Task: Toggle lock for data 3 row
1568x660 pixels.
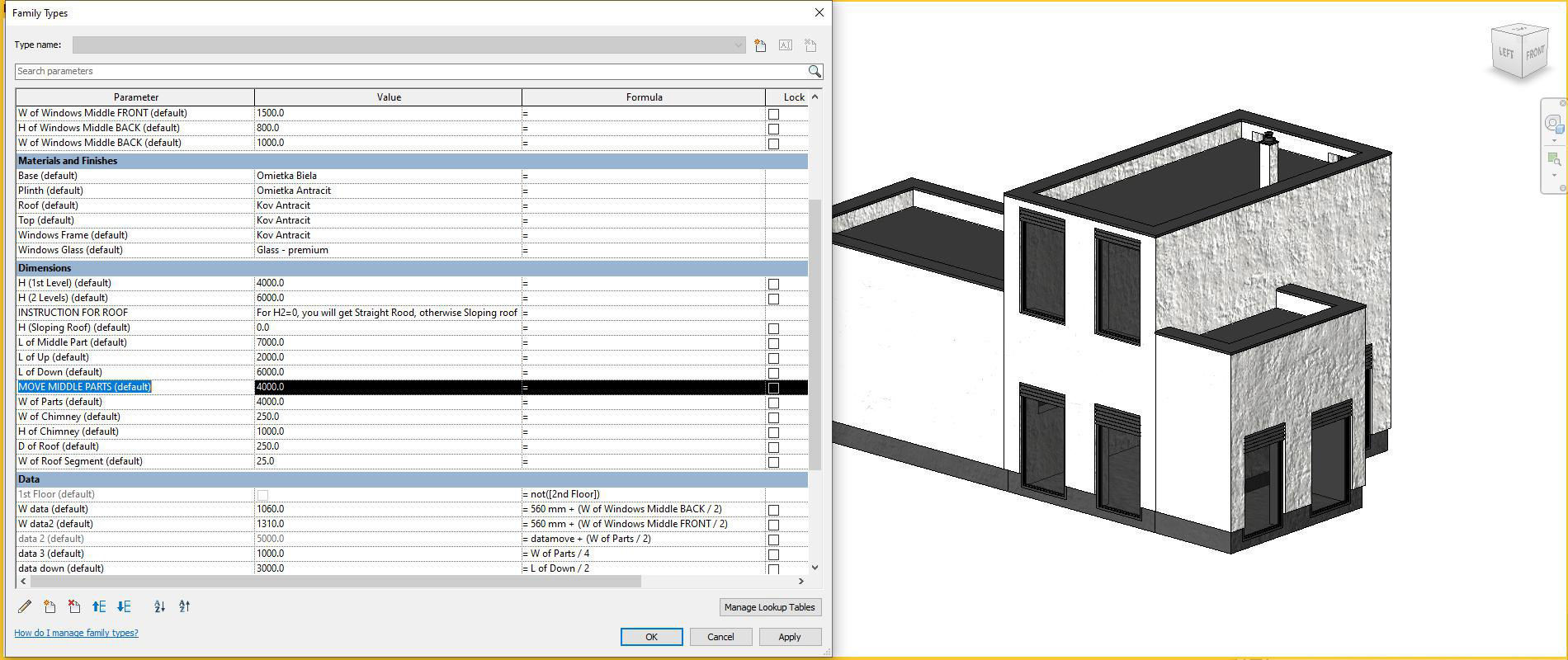Action: (773, 554)
